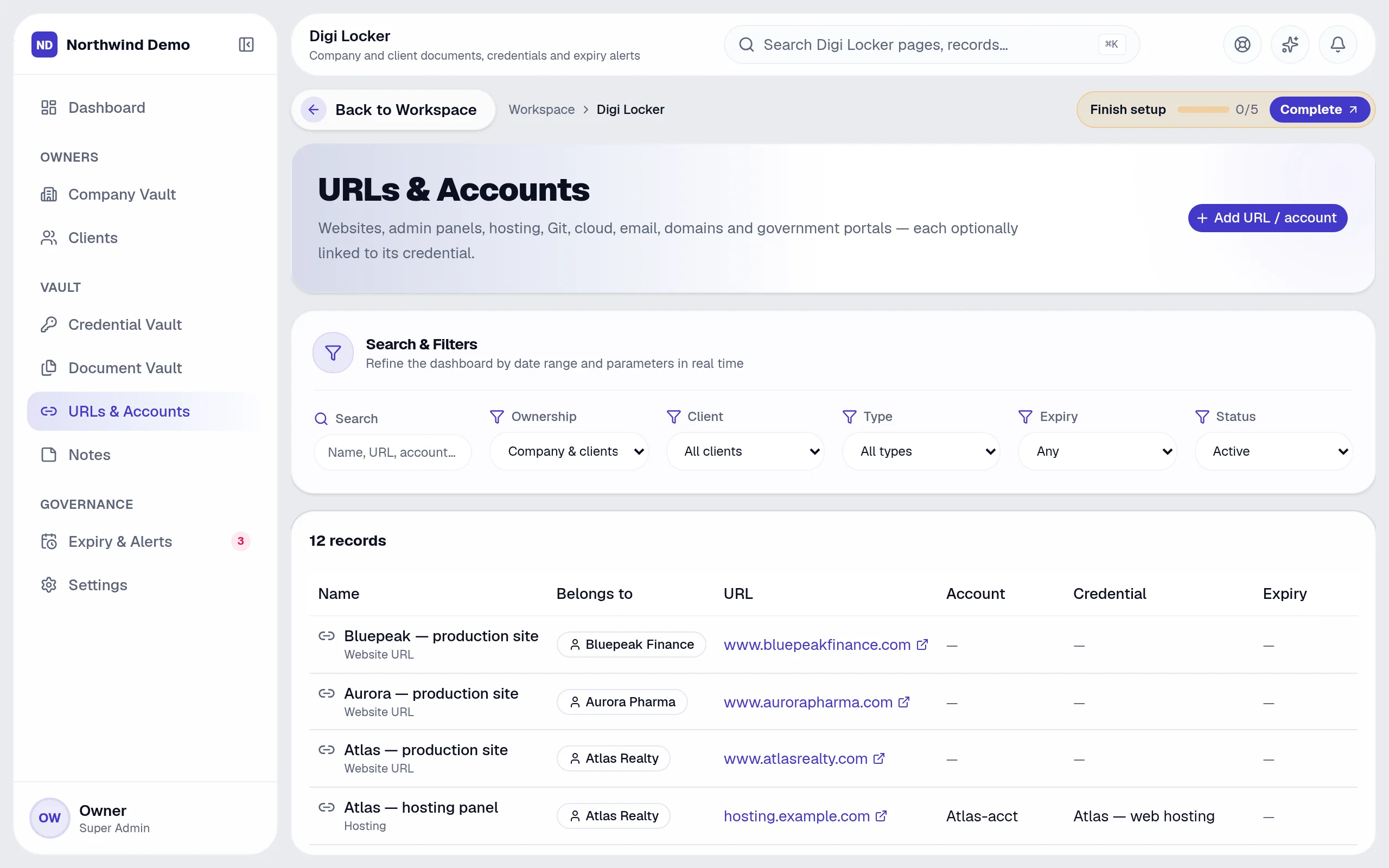Click the Expiry & Alerts badge showing 3
Screen dimensions: 1389x868
(240, 541)
